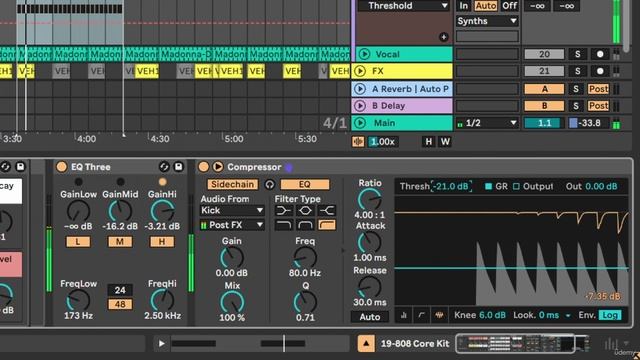640x360 pixels.
Task: Toggle the sidechain EQ button
Action: pyautogui.click(x=304, y=184)
